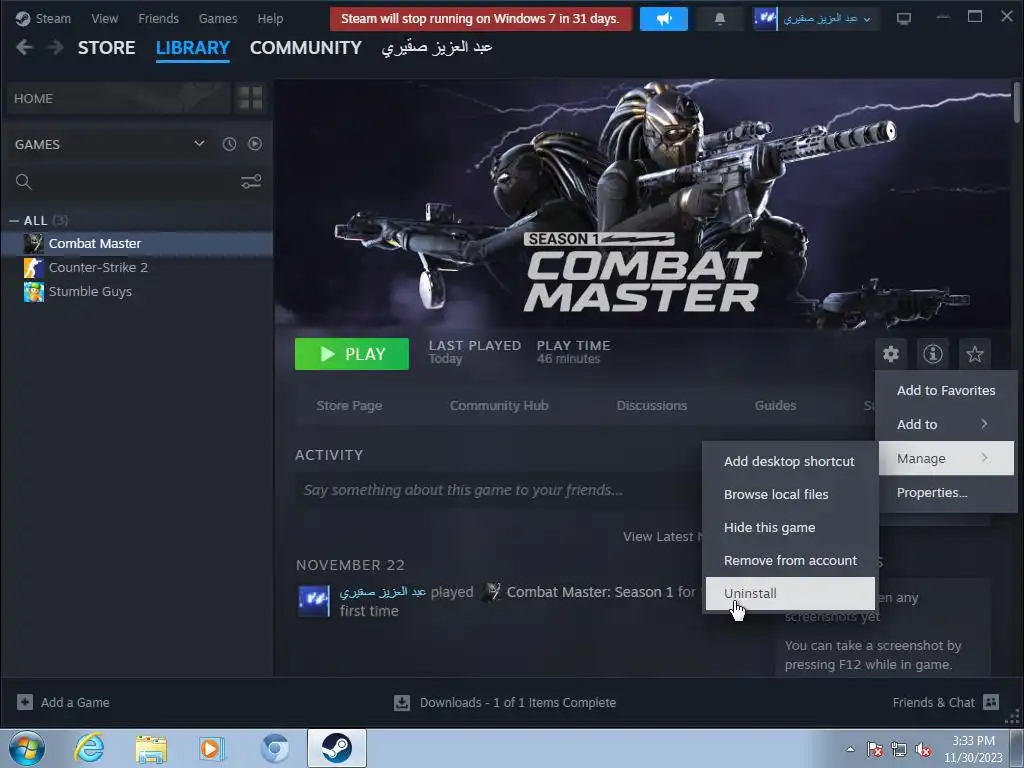Go to the LIBRARY tab
Screen dimensions: 1024x768
point(193,48)
